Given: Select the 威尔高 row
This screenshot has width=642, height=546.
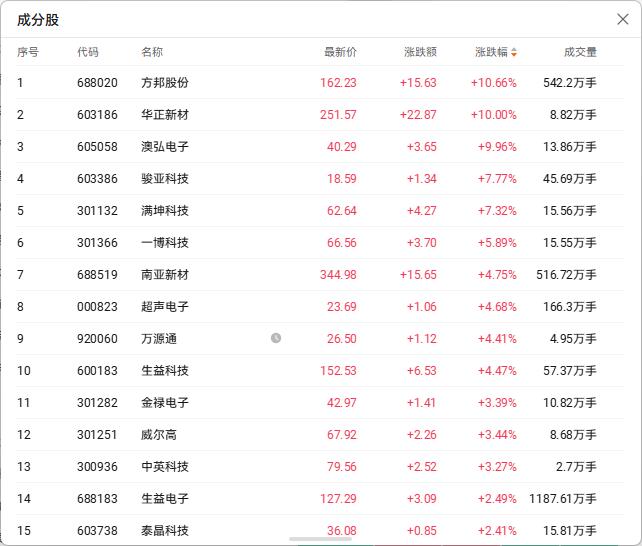Looking at the screenshot, I should (320, 434).
